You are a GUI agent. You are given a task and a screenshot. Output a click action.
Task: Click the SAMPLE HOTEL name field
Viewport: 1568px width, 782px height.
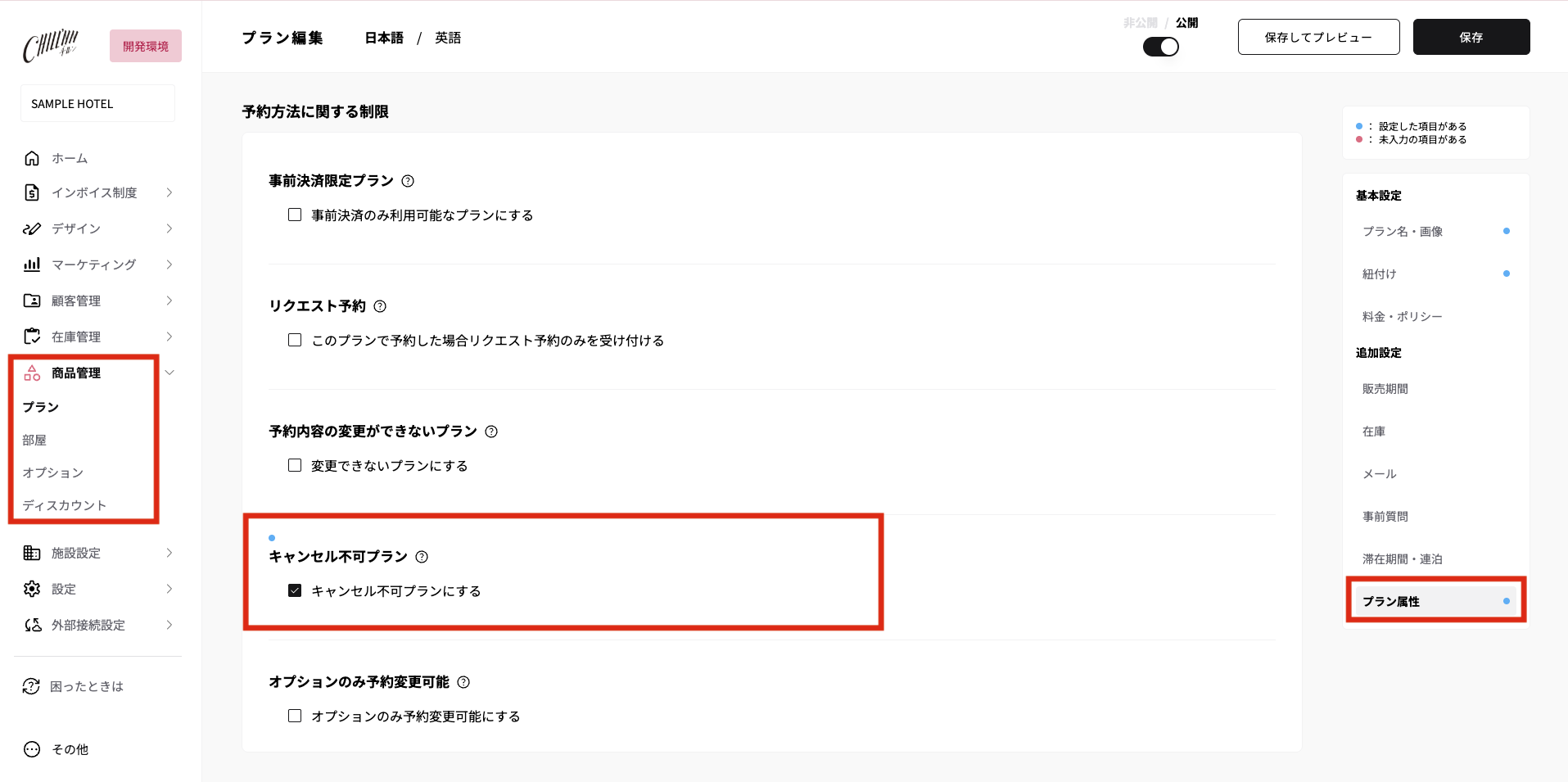click(x=97, y=103)
